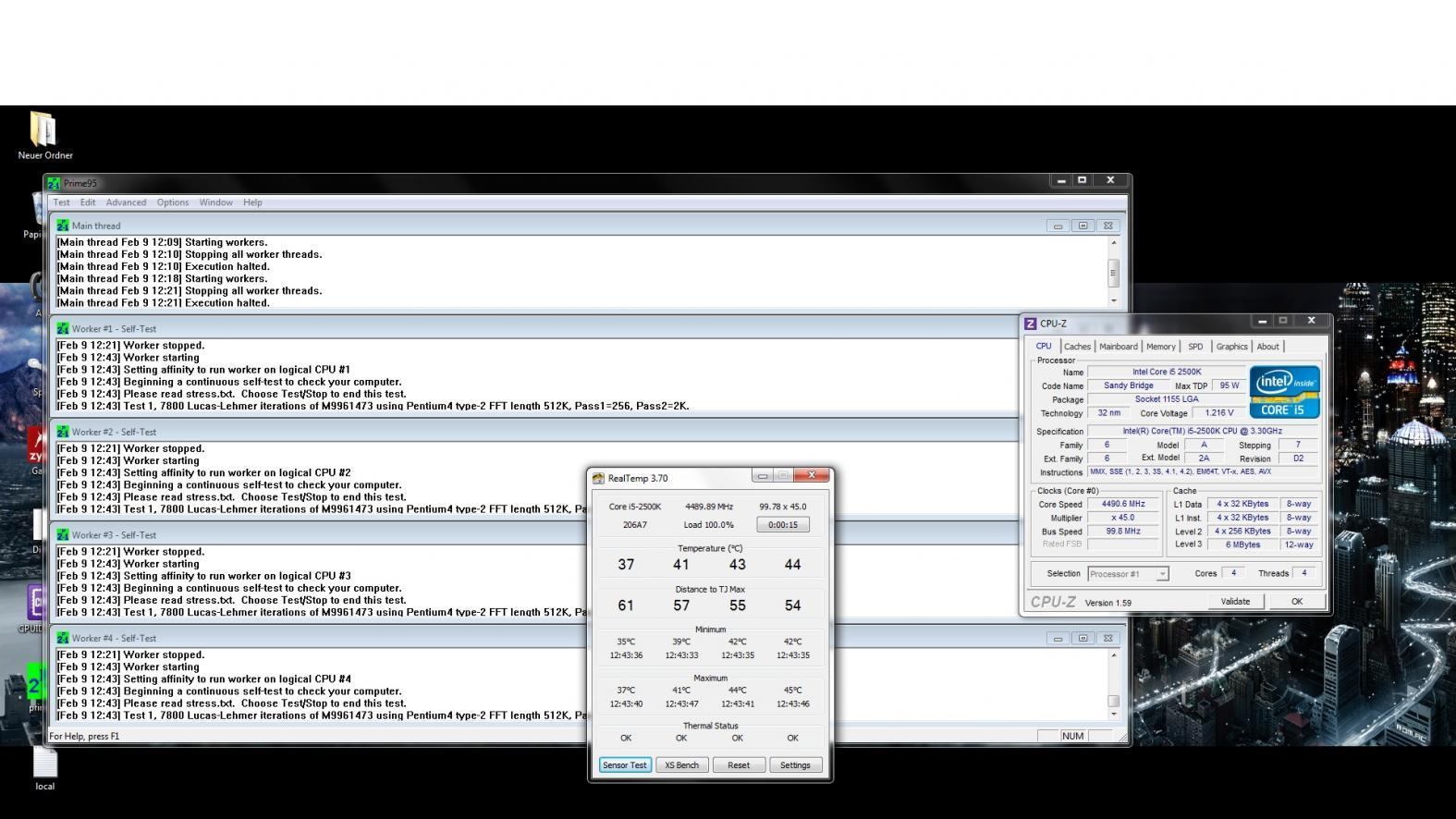Click the Name field 'Intel Core i5 2500K'
Viewport: 1456px width, 819px height.
(1167, 372)
